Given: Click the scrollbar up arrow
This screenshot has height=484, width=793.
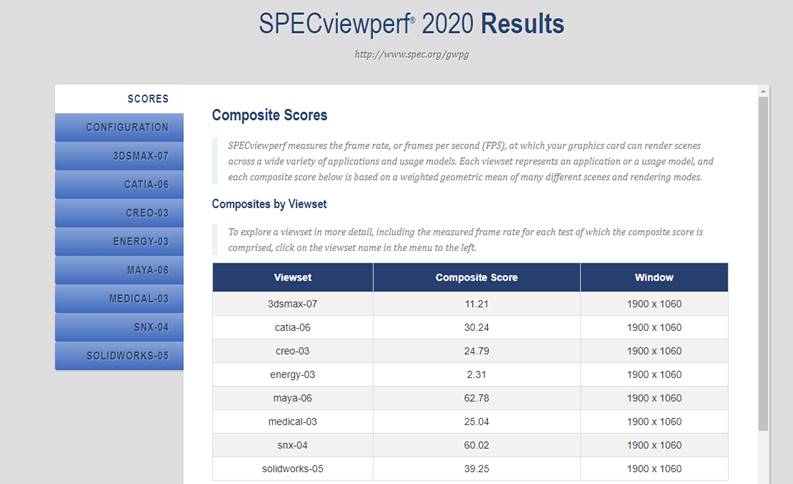Looking at the screenshot, I should pyautogui.click(x=763, y=91).
